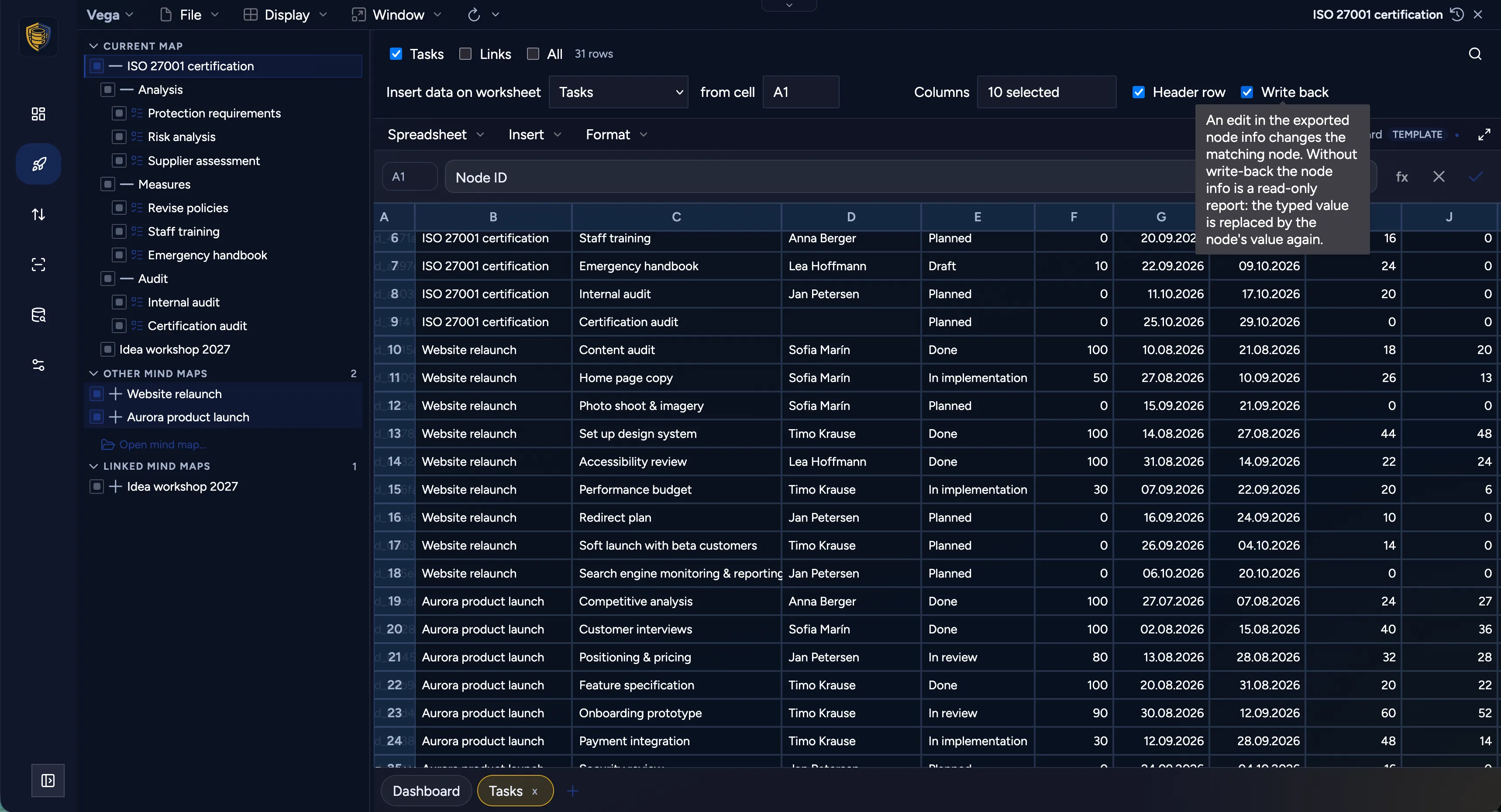The image size is (1501, 812).
Task: Open the Display menu
Action: click(286, 14)
